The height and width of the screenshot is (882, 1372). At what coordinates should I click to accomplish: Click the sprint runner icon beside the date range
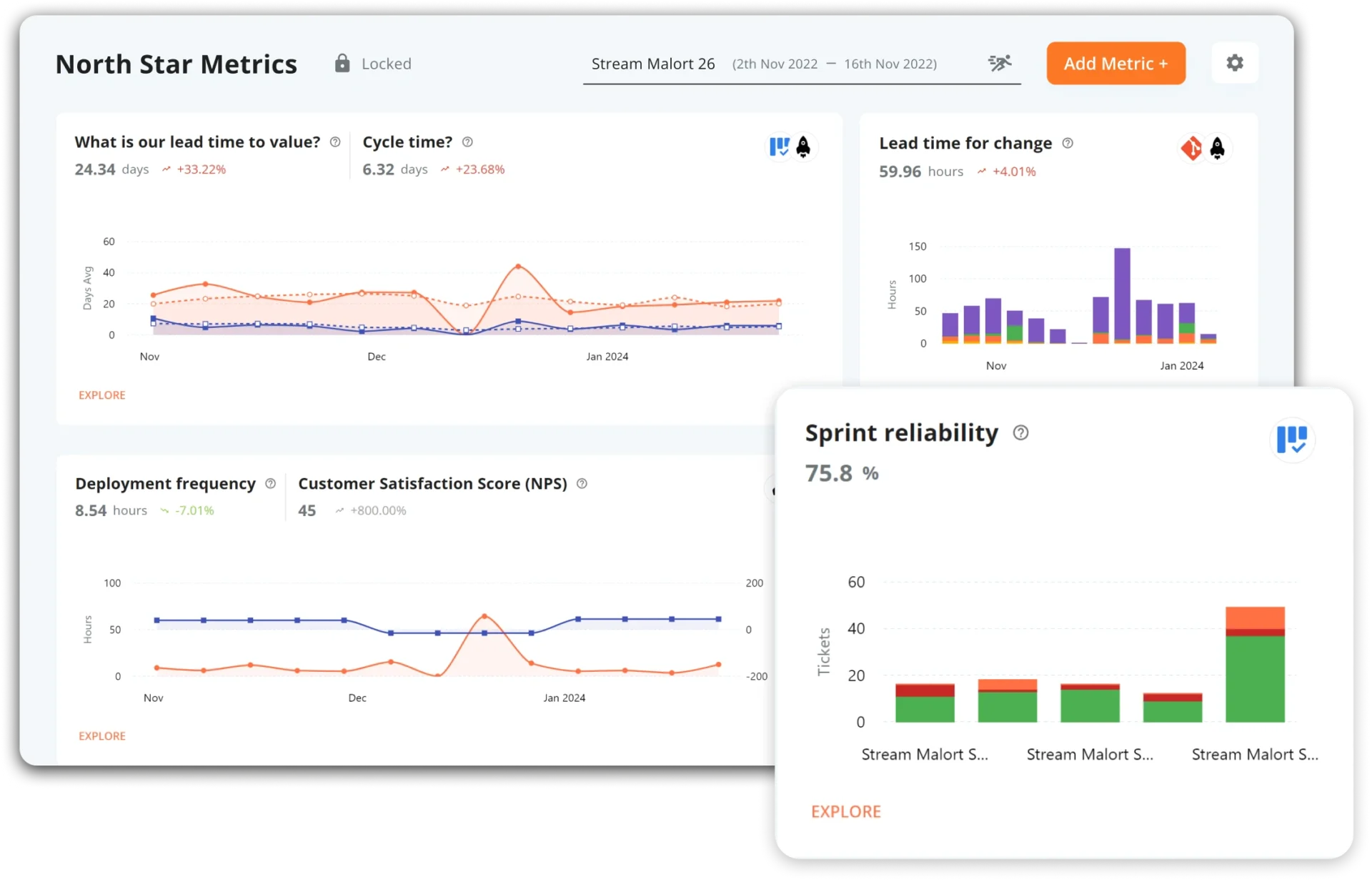tap(999, 63)
